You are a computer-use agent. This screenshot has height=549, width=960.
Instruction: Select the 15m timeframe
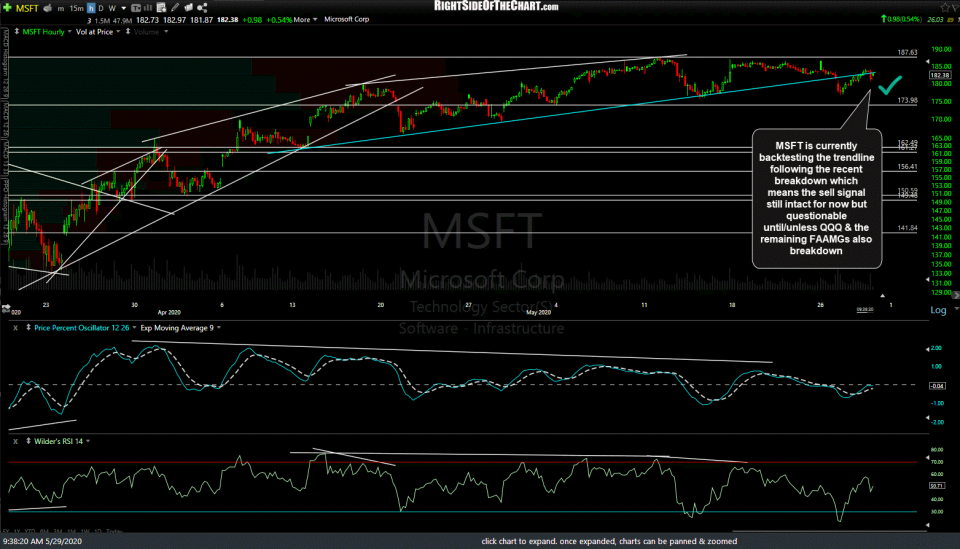pos(76,8)
